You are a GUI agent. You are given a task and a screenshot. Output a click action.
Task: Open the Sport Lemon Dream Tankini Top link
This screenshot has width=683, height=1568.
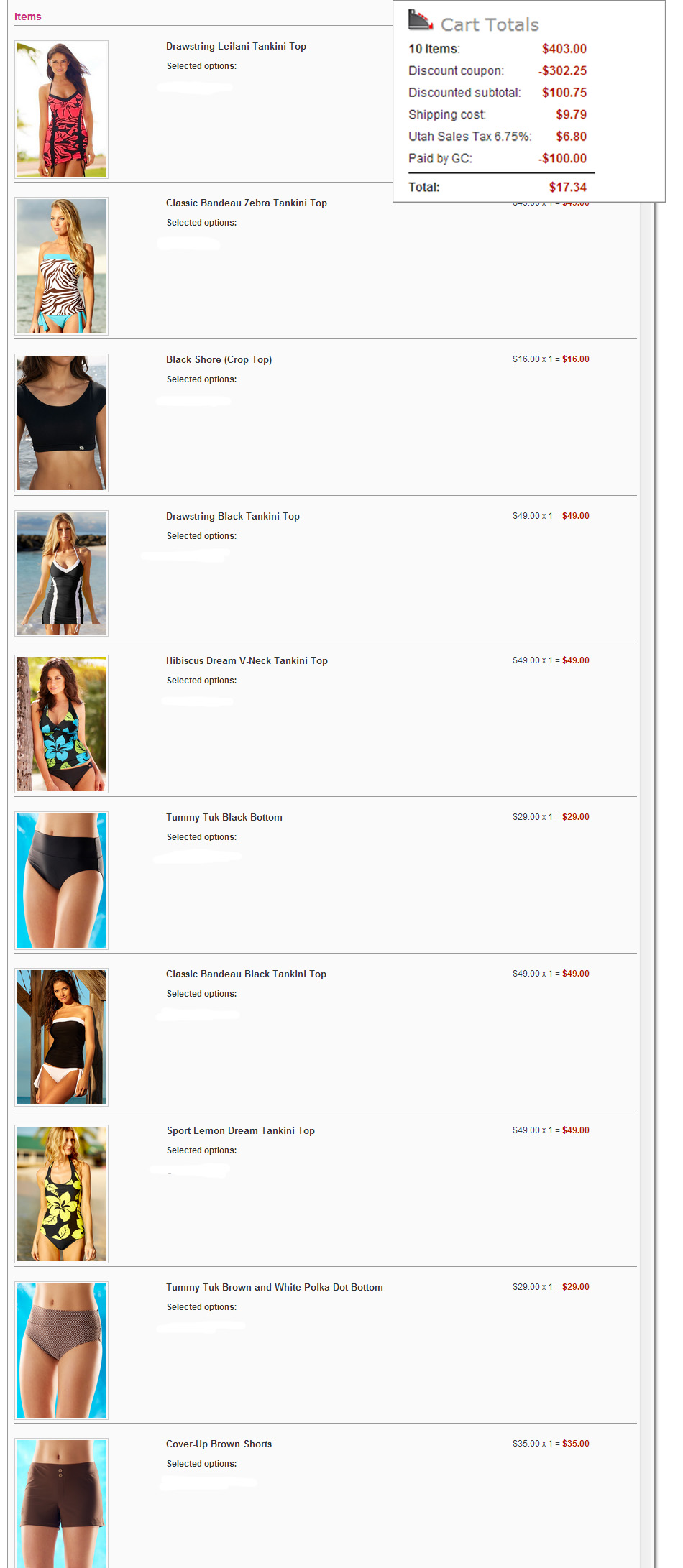pos(241,1130)
